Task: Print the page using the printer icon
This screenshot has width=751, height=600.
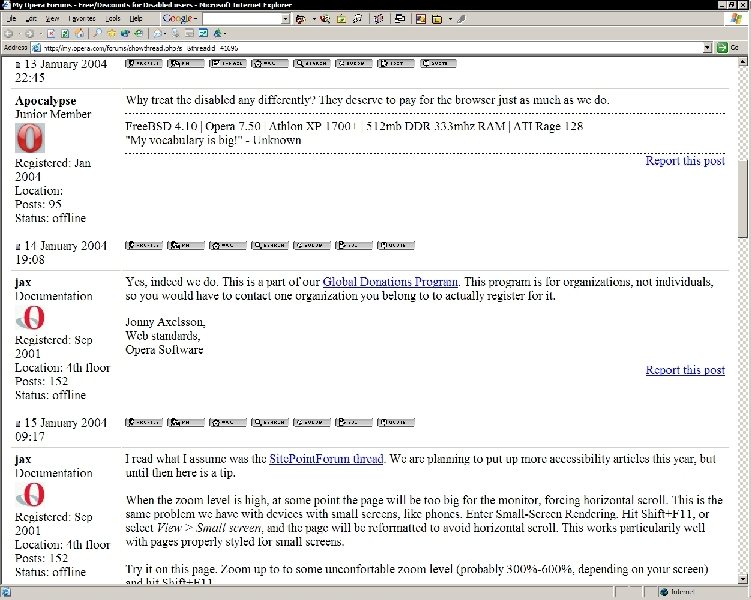Action: (x=176, y=34)
